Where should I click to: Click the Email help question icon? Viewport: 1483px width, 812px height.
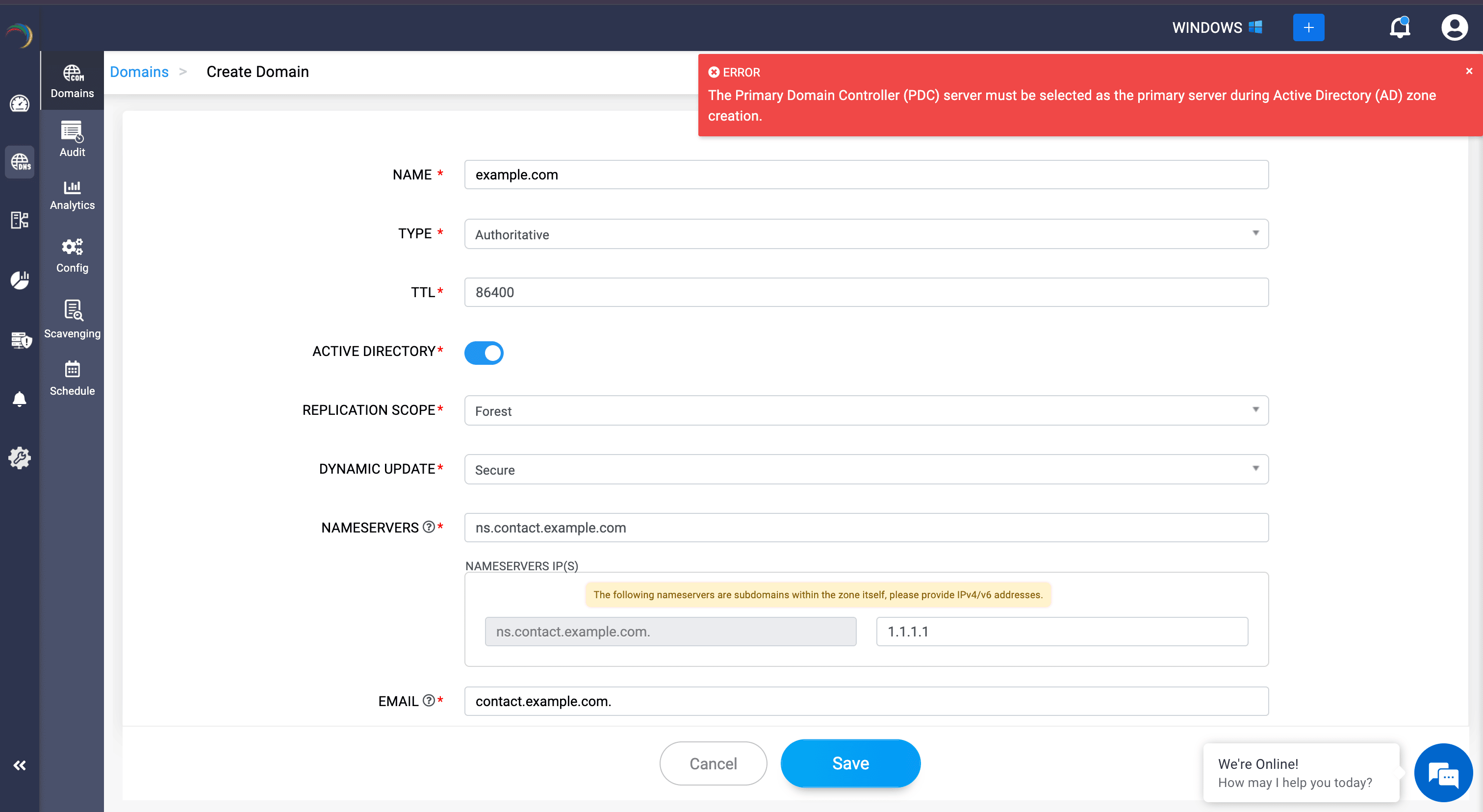[x=428, y=700]
